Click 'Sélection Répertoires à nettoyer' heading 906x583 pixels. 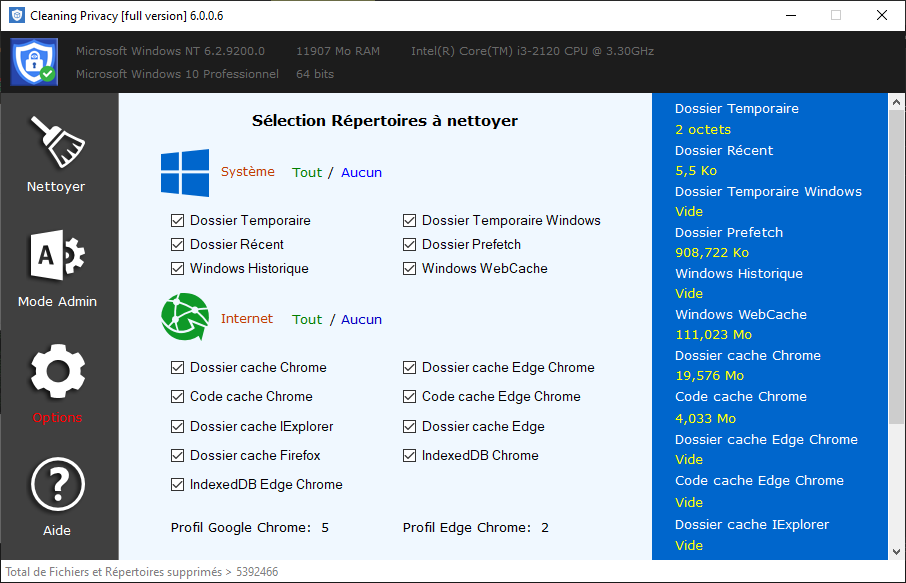(385, 121)
